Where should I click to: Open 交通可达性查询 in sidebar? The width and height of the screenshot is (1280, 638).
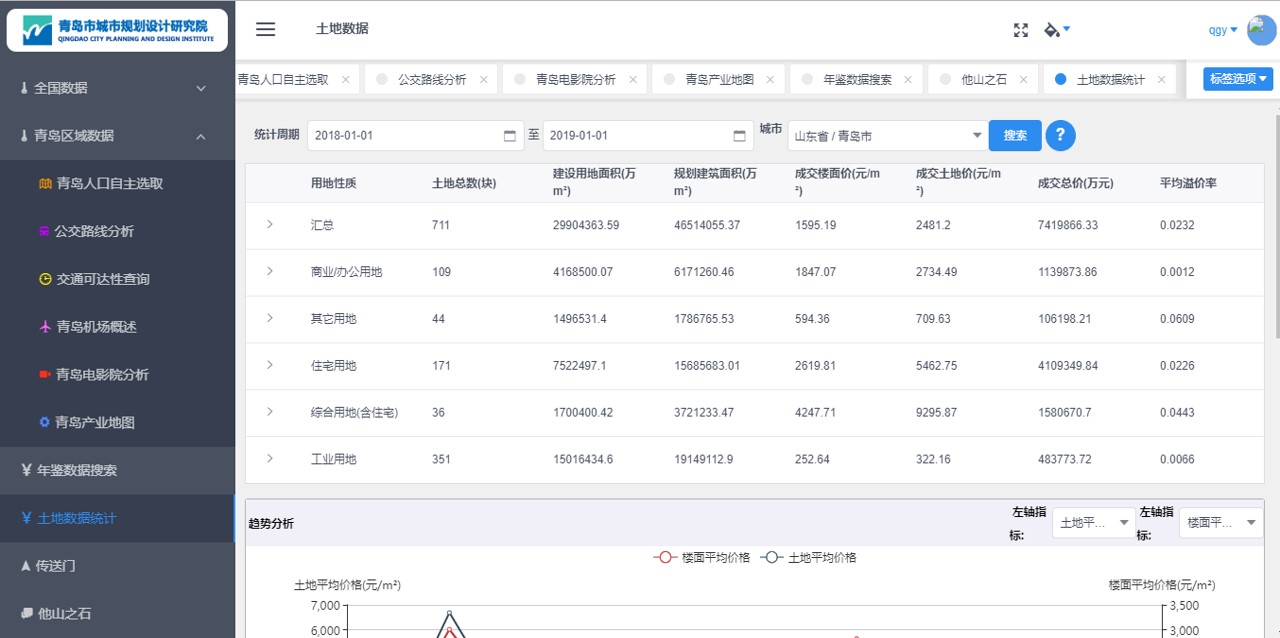[x=117, y=279]
